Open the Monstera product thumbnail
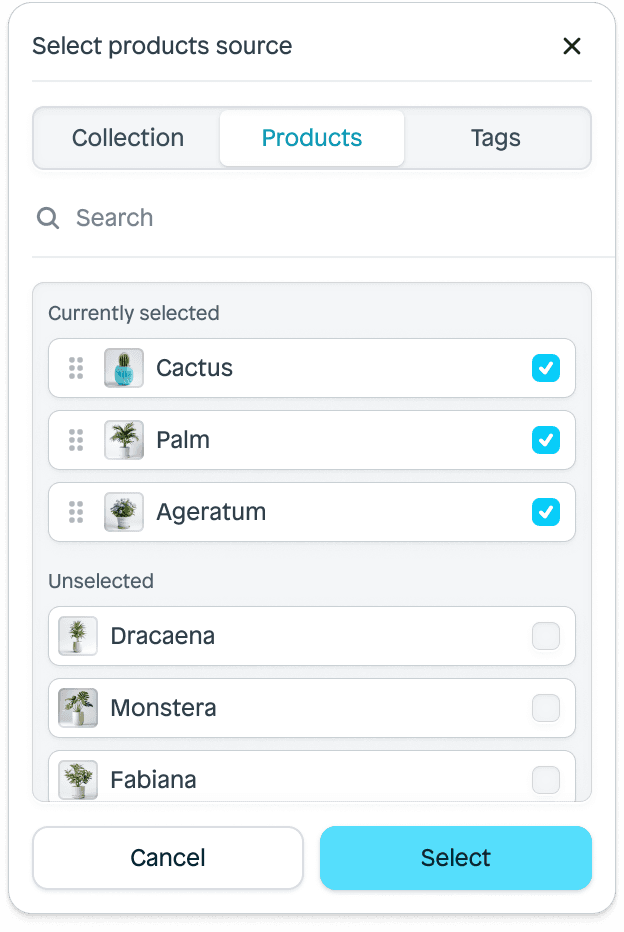This screenshot has width=624, height=932. (x=77, y=708)
